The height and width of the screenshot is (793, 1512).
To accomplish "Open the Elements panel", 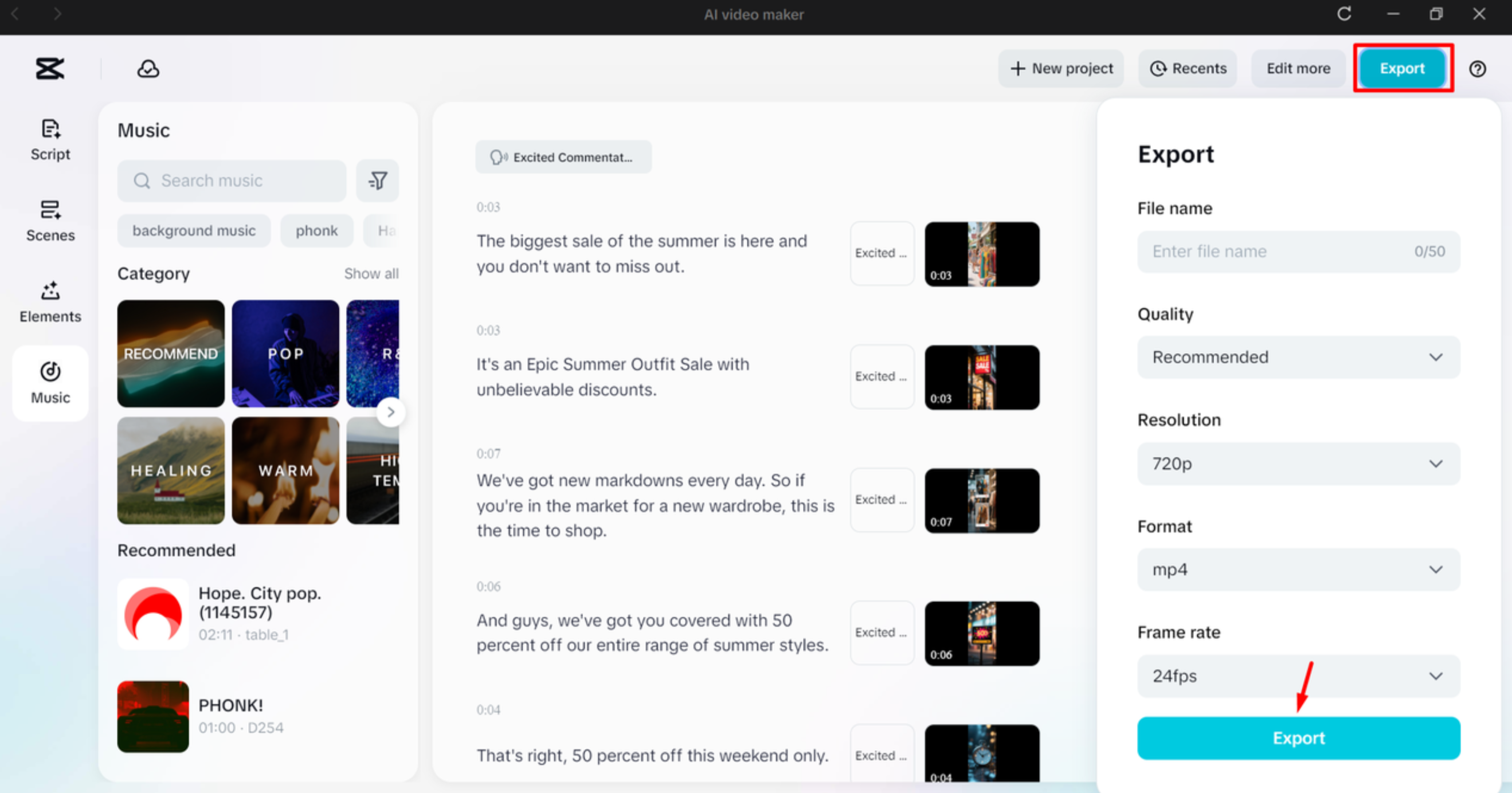I will coord(50,302).
